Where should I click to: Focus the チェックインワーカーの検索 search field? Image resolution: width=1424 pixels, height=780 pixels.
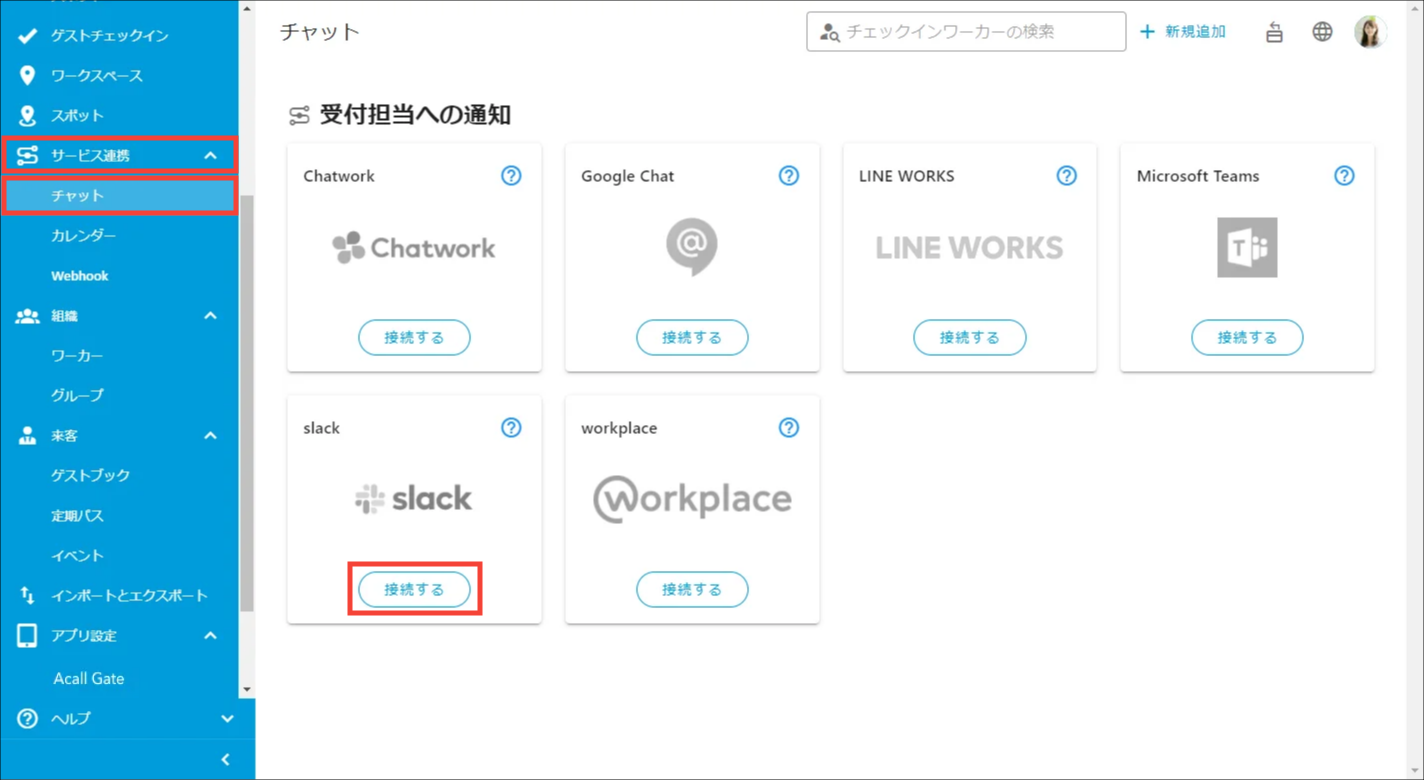click(966, 32)
